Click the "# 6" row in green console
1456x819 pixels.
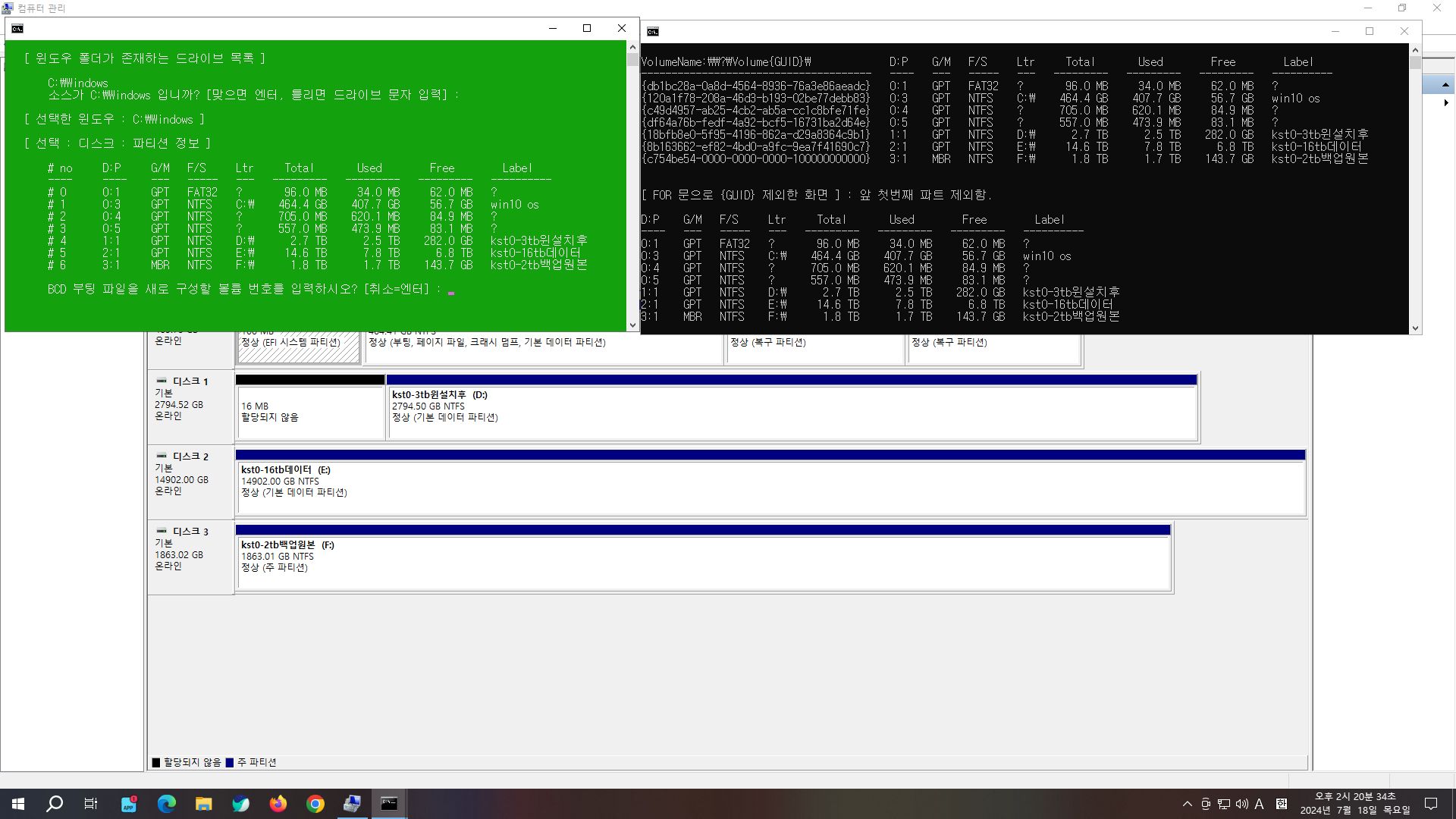coord(317,265)
